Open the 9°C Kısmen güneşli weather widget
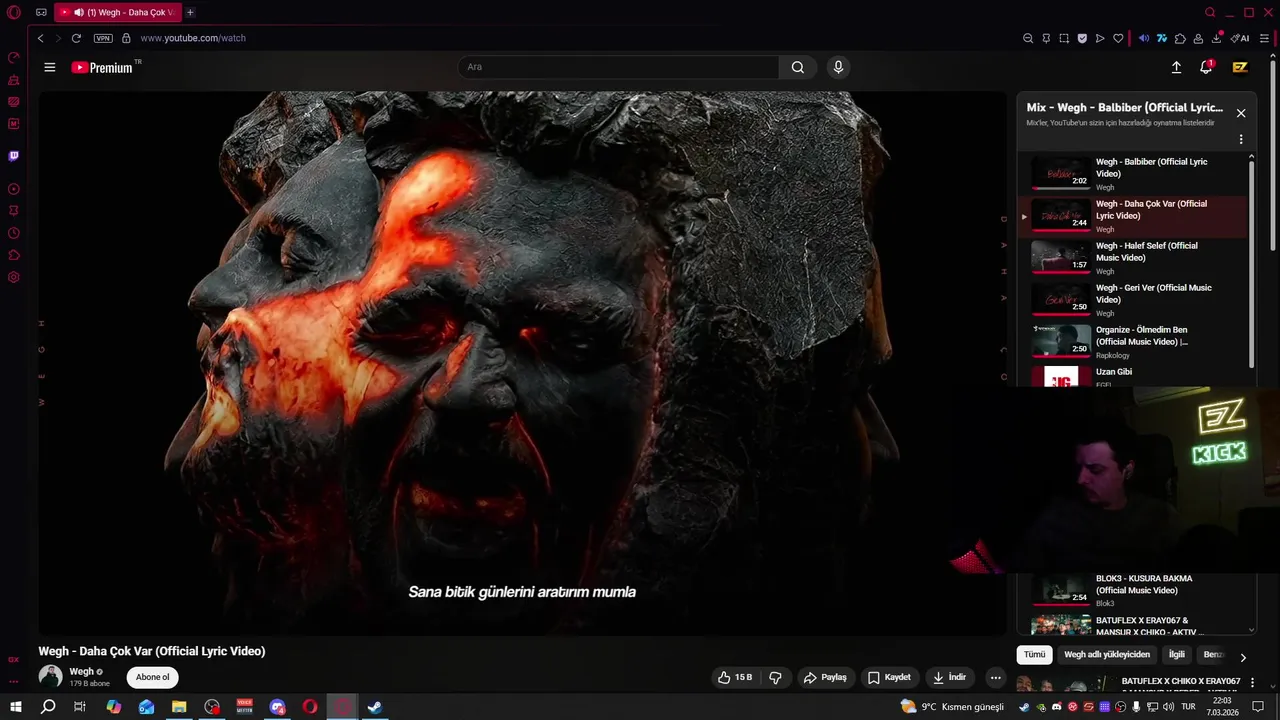The width and height of the screenshot is (1280, 720). [952, 707]
